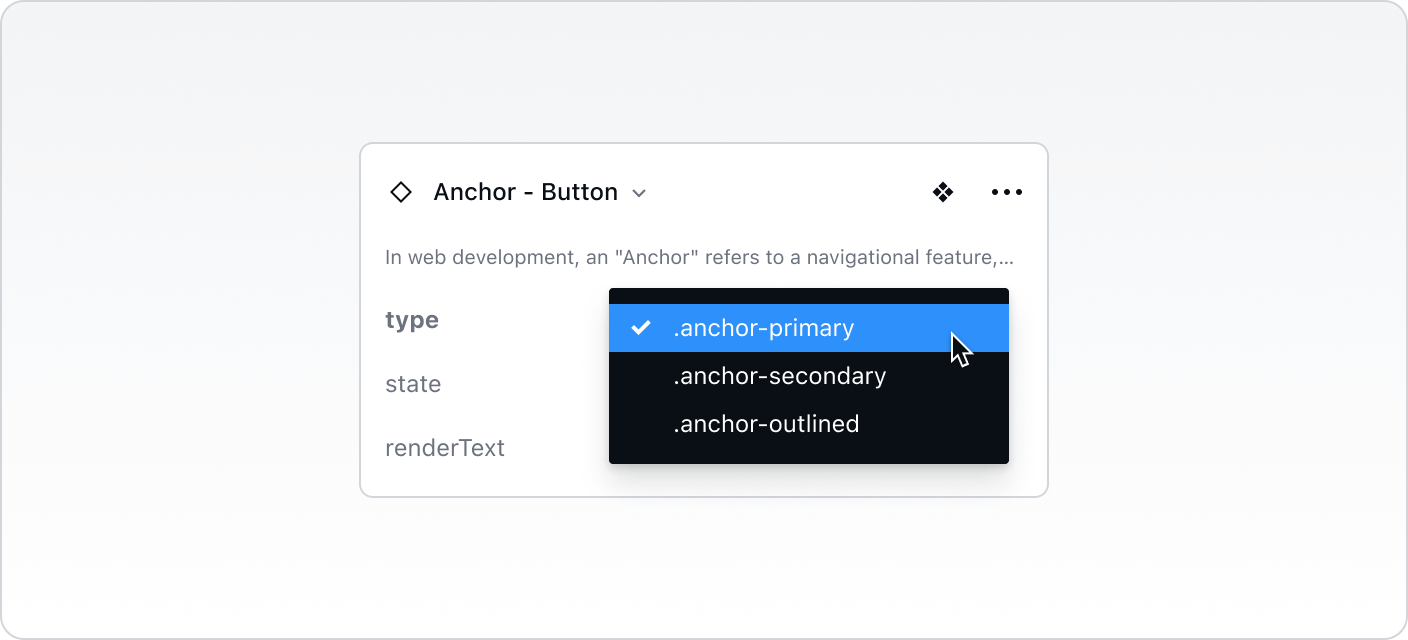Click the checkmark beside .anchor-primary
The height and width of the screenshot is (640, 1408).
click(x=641, y=328)
